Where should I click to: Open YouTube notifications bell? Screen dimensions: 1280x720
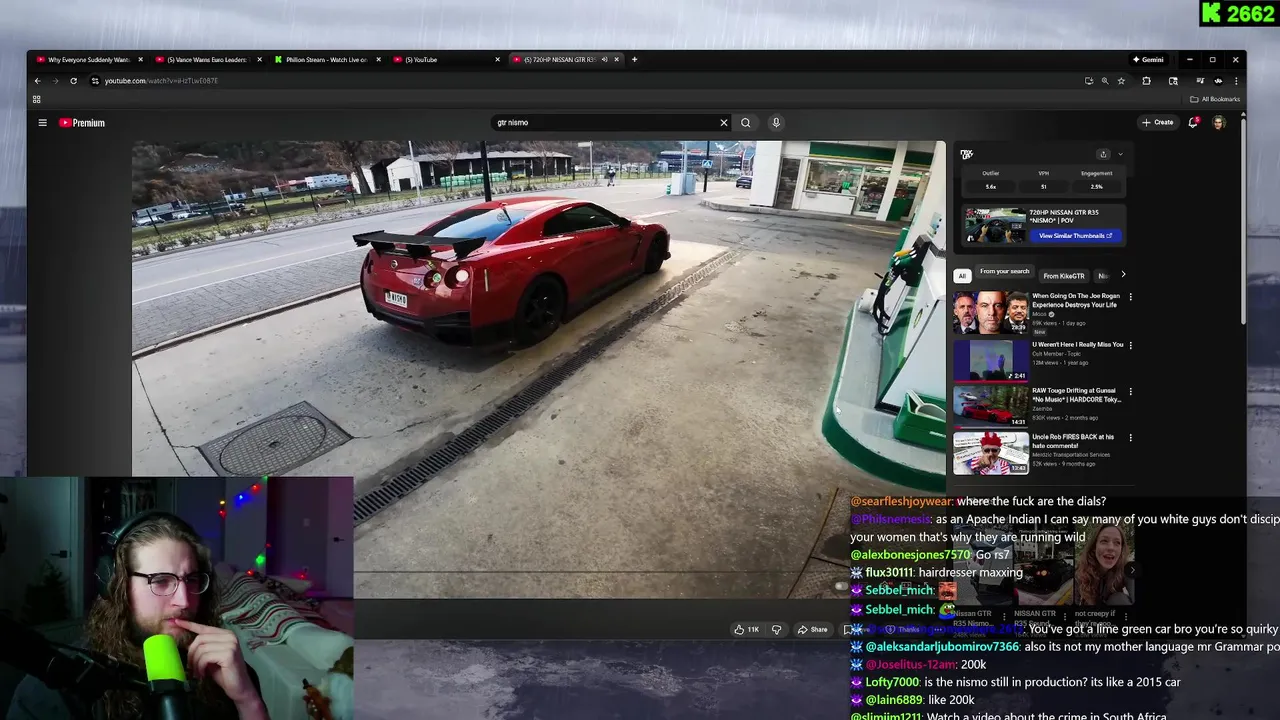(x=1193, y=123)
